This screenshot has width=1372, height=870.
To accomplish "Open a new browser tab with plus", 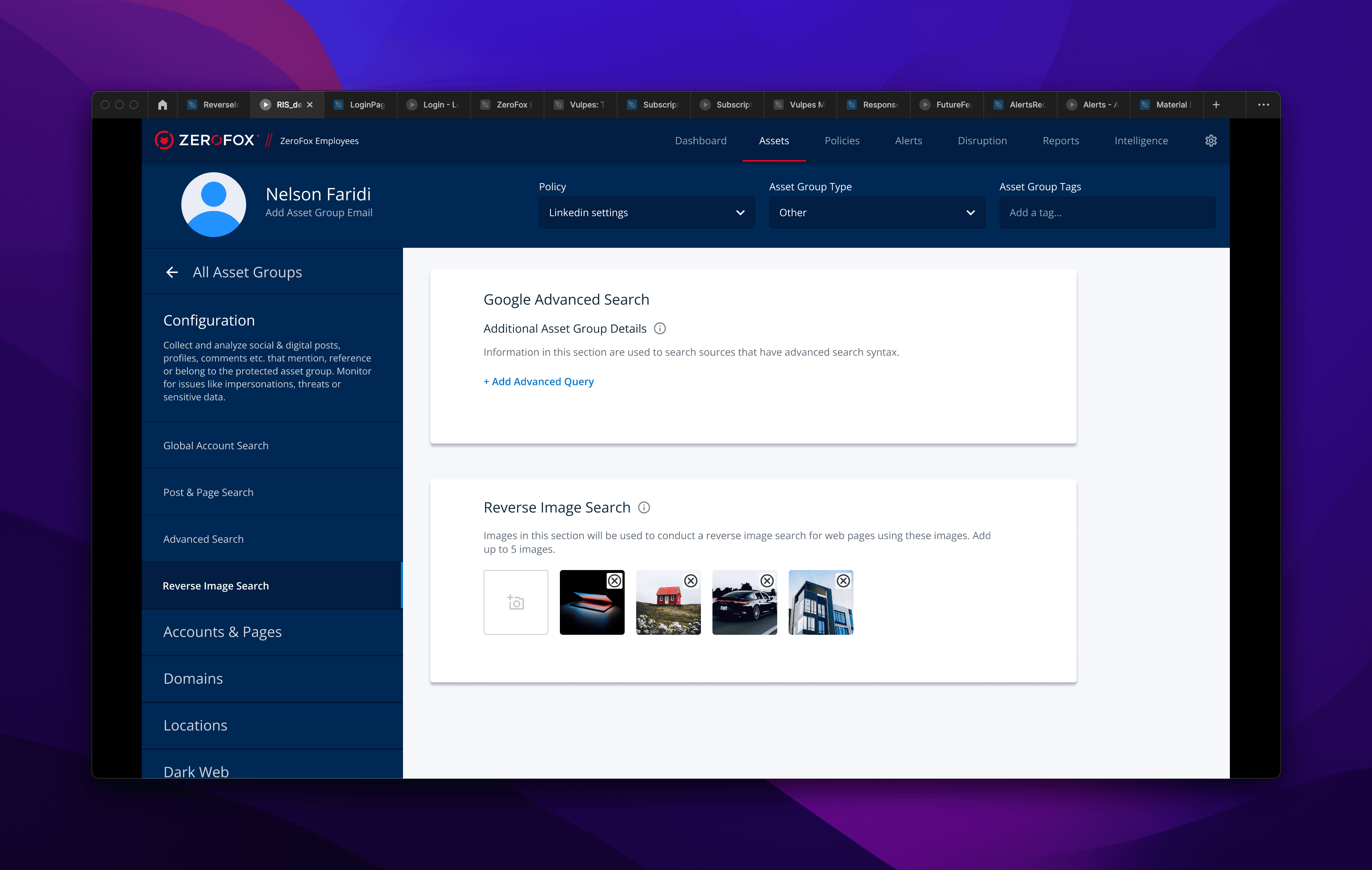I will point(1216,105).
